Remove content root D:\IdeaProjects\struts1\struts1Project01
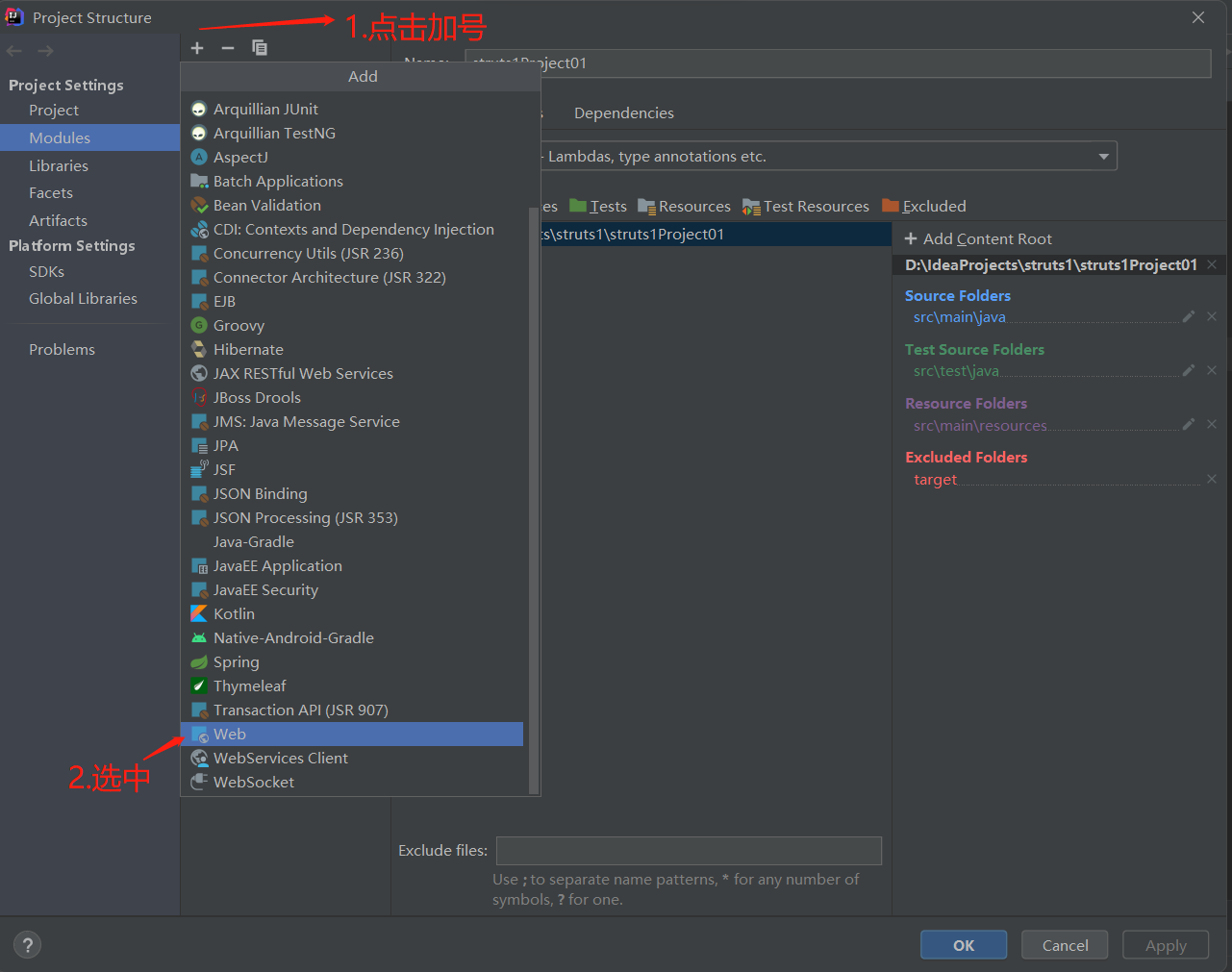Image resolution: width=1232 pixels, height=972 pixels. click(1212, 264)
